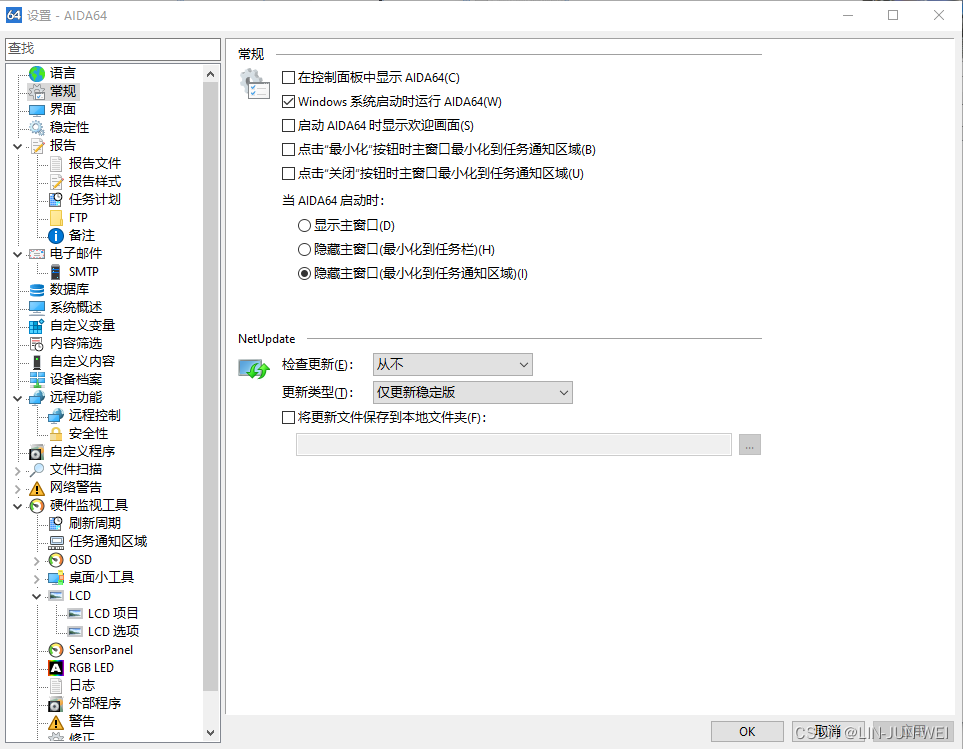Click the pencil page icon beside 报告样式
The width and height of the screenshot is (963, 749).
click(56, 182)
